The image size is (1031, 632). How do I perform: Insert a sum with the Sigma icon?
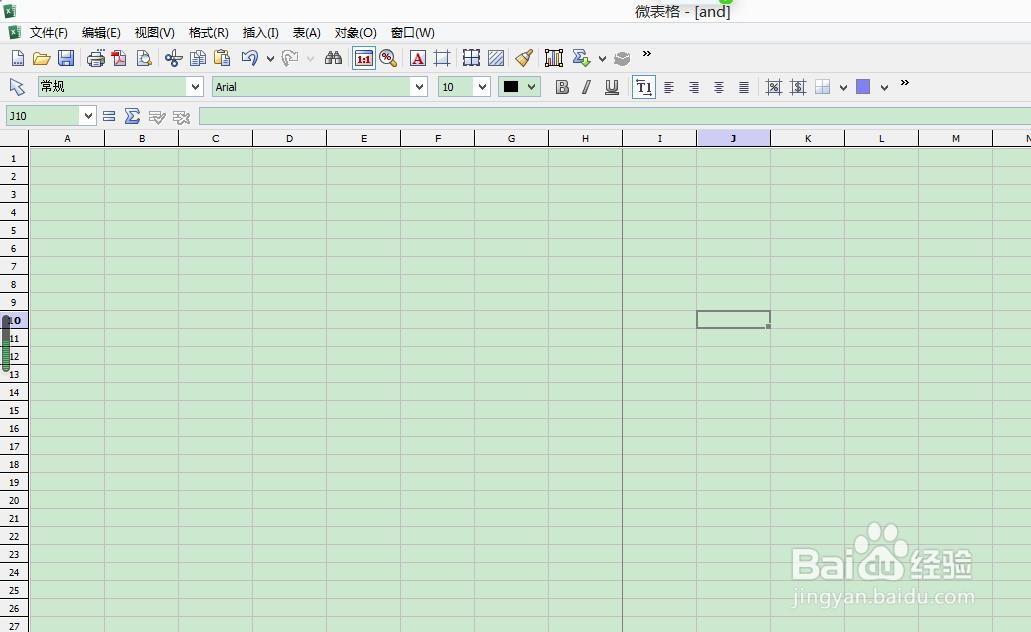[x=132, y=116]
